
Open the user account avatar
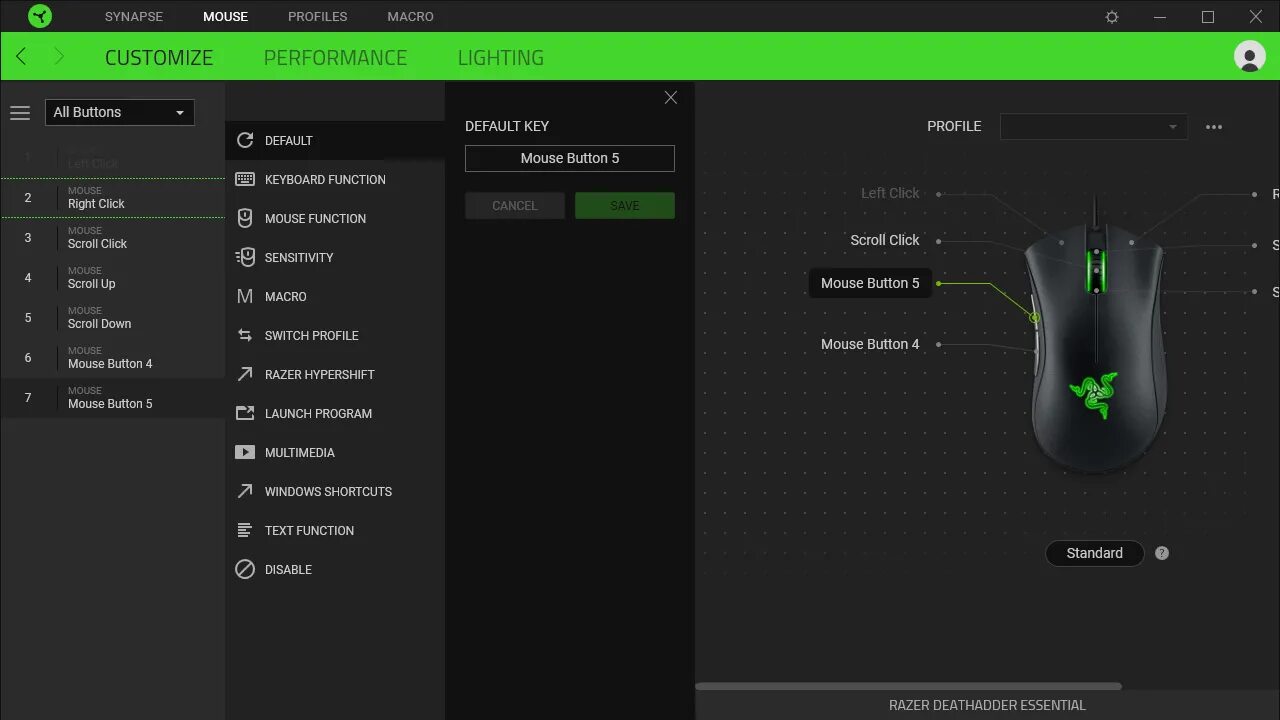pos(1250,56)
